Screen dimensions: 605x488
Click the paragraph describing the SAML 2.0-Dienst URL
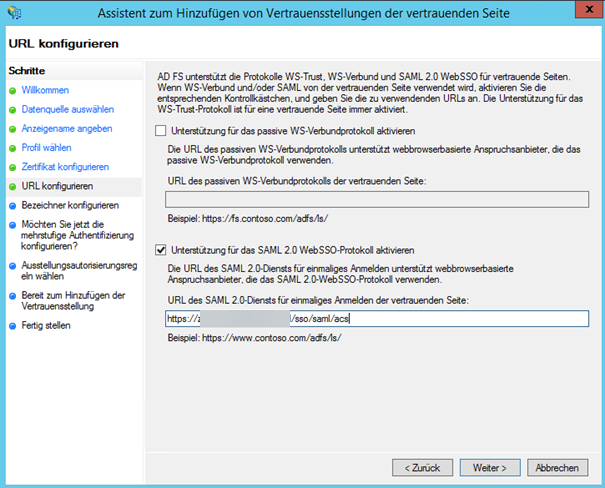click(x=340, y=274)
